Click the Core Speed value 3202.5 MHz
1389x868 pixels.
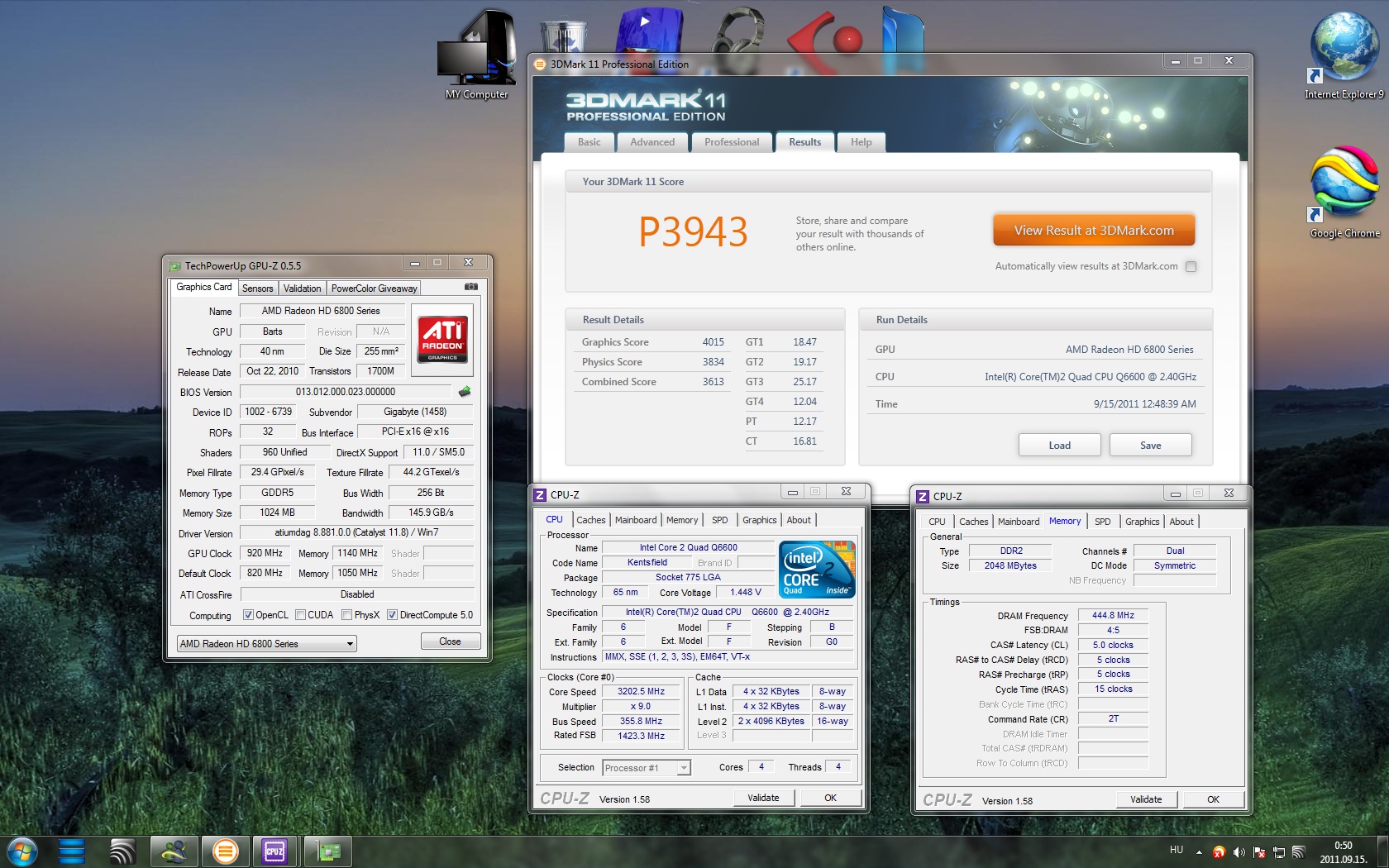tap(641, 692)
